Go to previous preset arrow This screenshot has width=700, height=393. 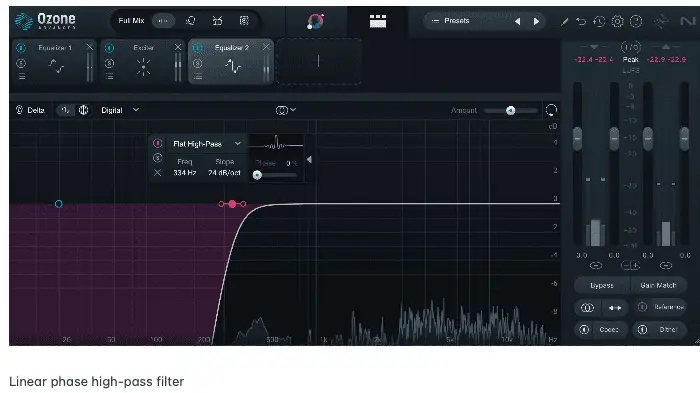point(517,21)
